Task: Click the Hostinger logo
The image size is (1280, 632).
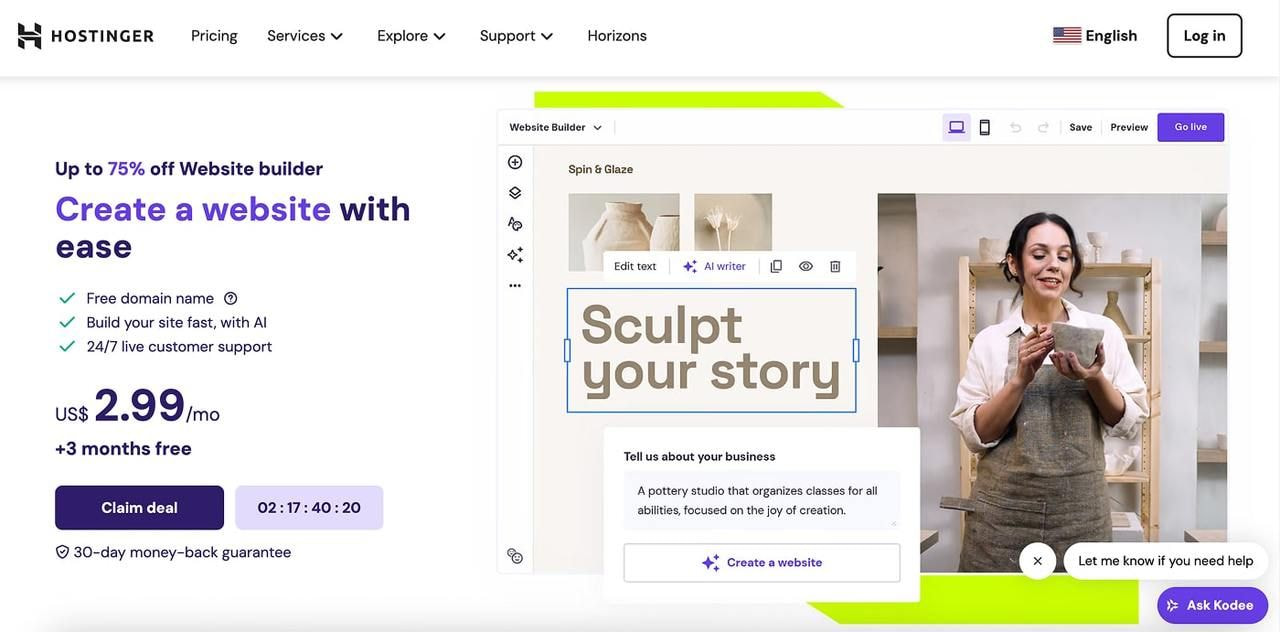Action: (x=86, y=36)
